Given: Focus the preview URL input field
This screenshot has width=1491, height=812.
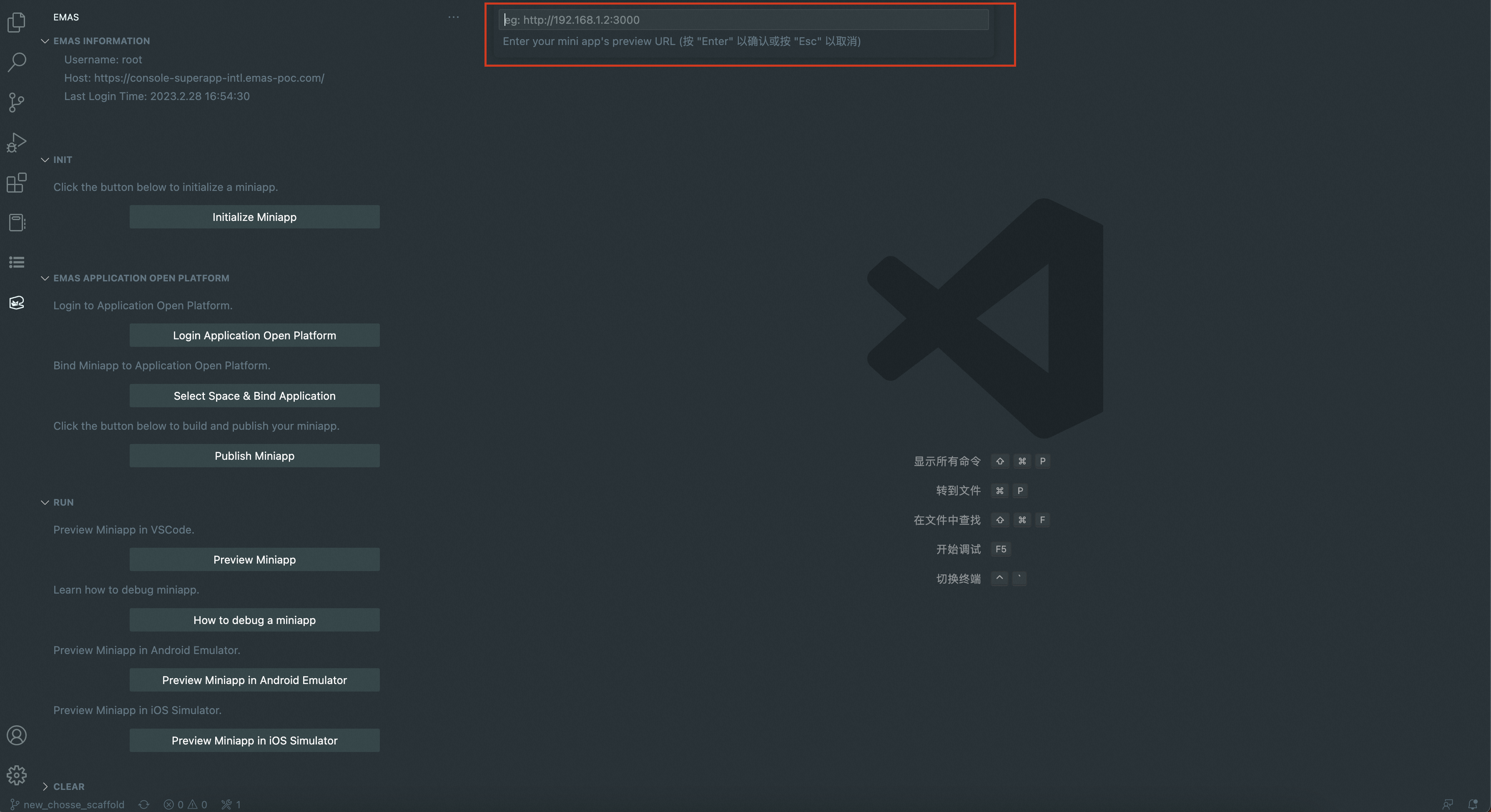Looking at the screenshot, I should (743, 20).
